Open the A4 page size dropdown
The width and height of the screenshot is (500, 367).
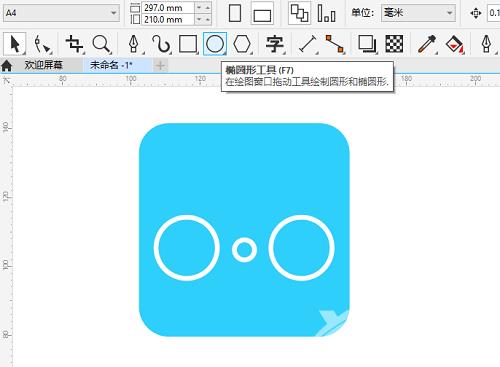tap(61, 13)
